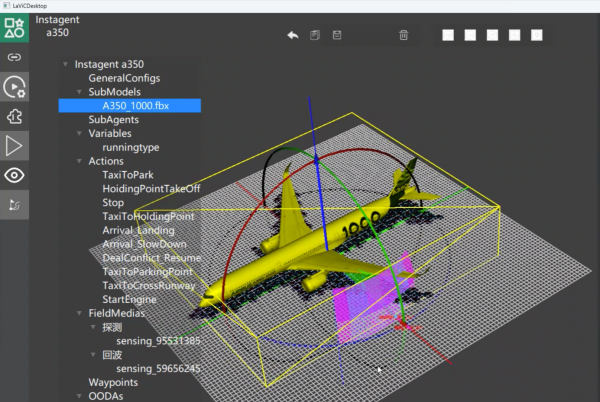Click the 探测 label
The height and width of the screenshot is (402, 600).
112,327
